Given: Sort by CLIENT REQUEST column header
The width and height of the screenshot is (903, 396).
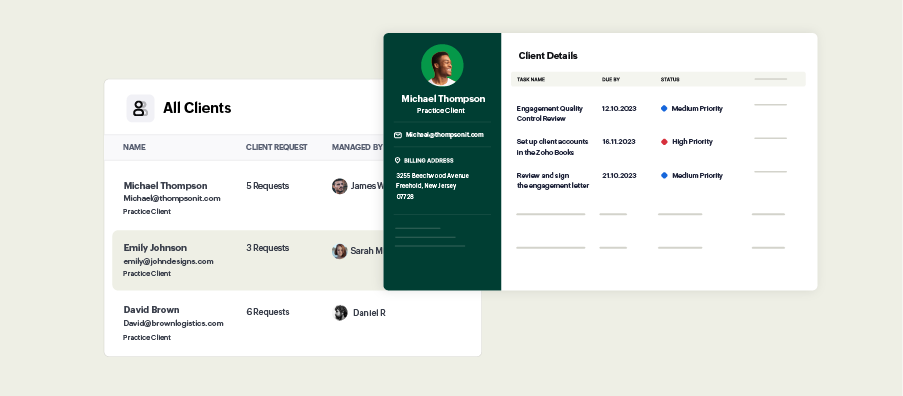Looking at the screenshot, I should tap(276, 147).
